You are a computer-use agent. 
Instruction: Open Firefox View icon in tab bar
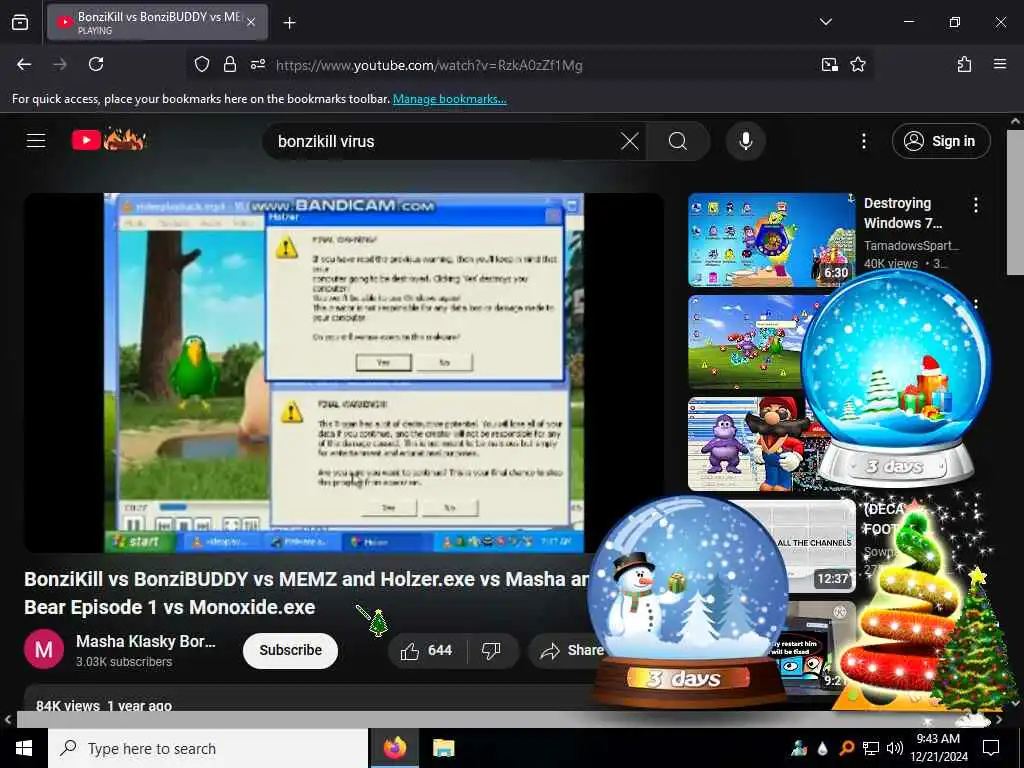(x=20, y=22)
